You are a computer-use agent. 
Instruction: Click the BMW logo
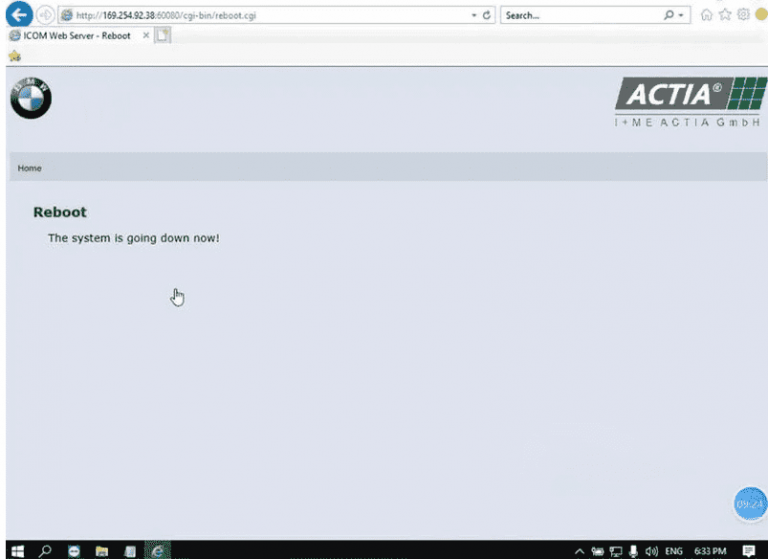click(x=30, y=98)
